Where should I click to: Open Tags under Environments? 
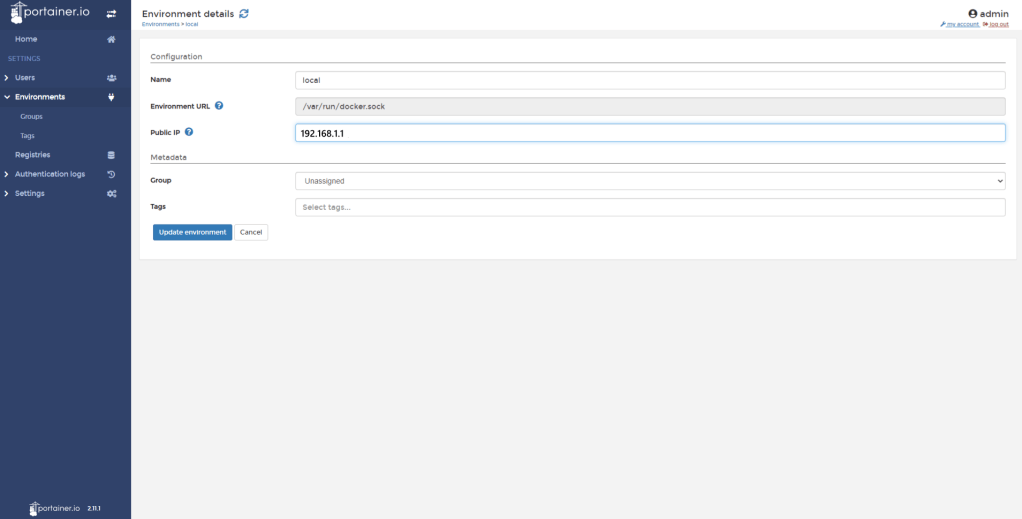click(x=27, y=135)
